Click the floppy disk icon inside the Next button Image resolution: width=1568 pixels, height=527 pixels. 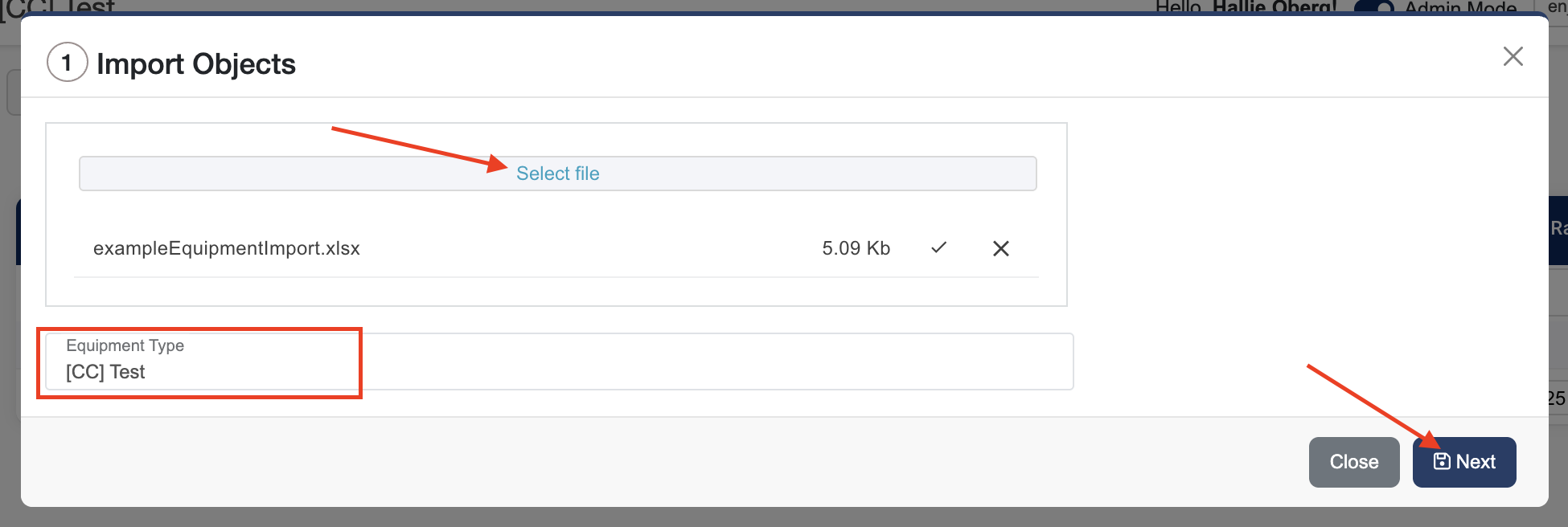click(x=1442, y=461)
